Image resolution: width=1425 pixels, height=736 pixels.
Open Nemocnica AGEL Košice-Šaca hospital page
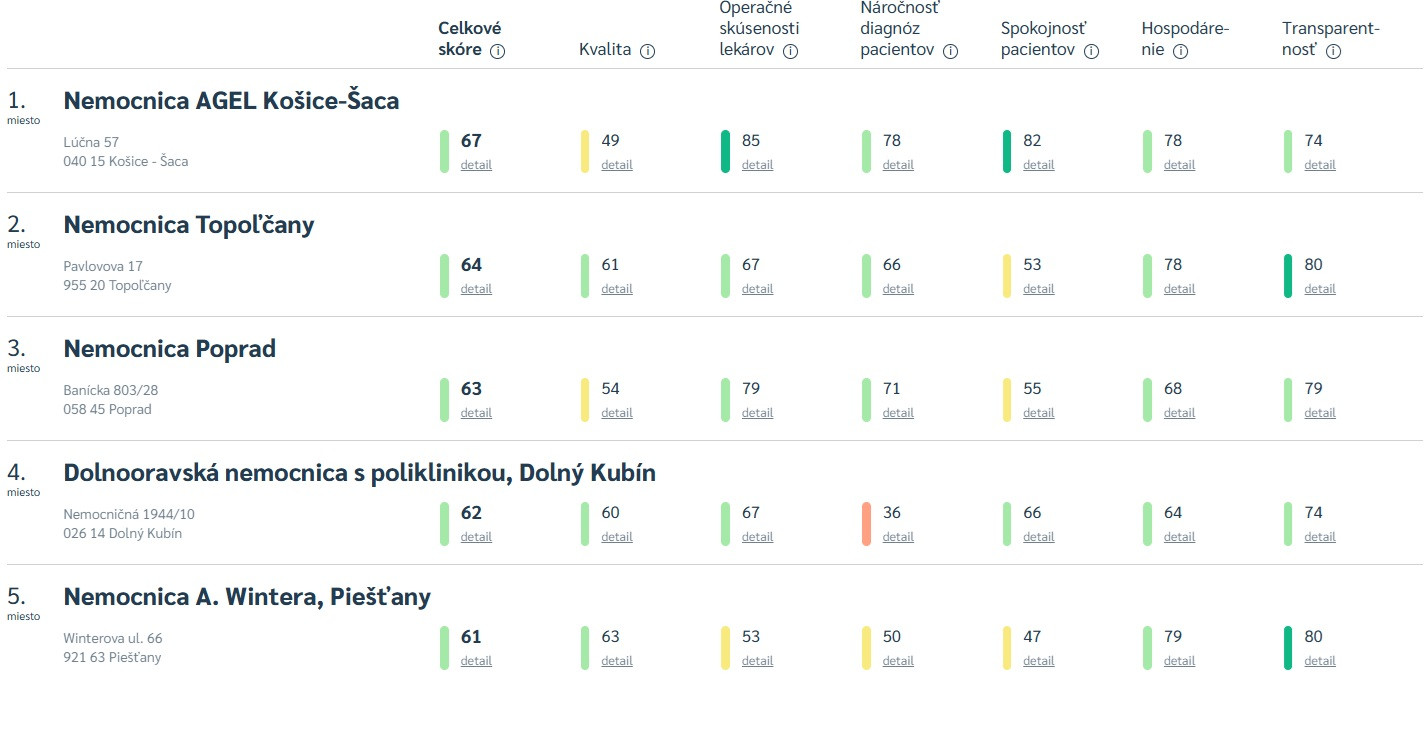point(231,100)
